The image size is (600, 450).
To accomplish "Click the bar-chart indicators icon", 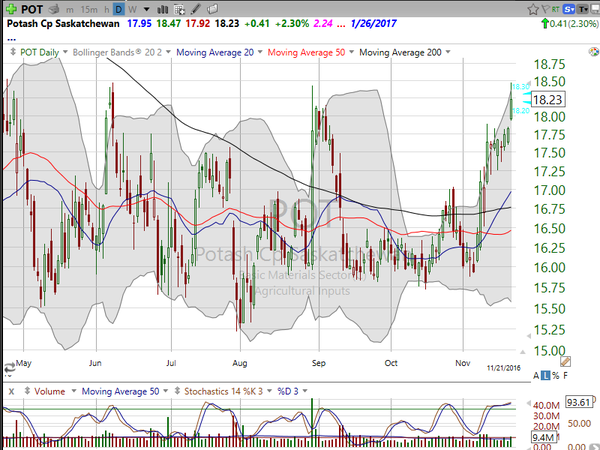I will point(163,9).
